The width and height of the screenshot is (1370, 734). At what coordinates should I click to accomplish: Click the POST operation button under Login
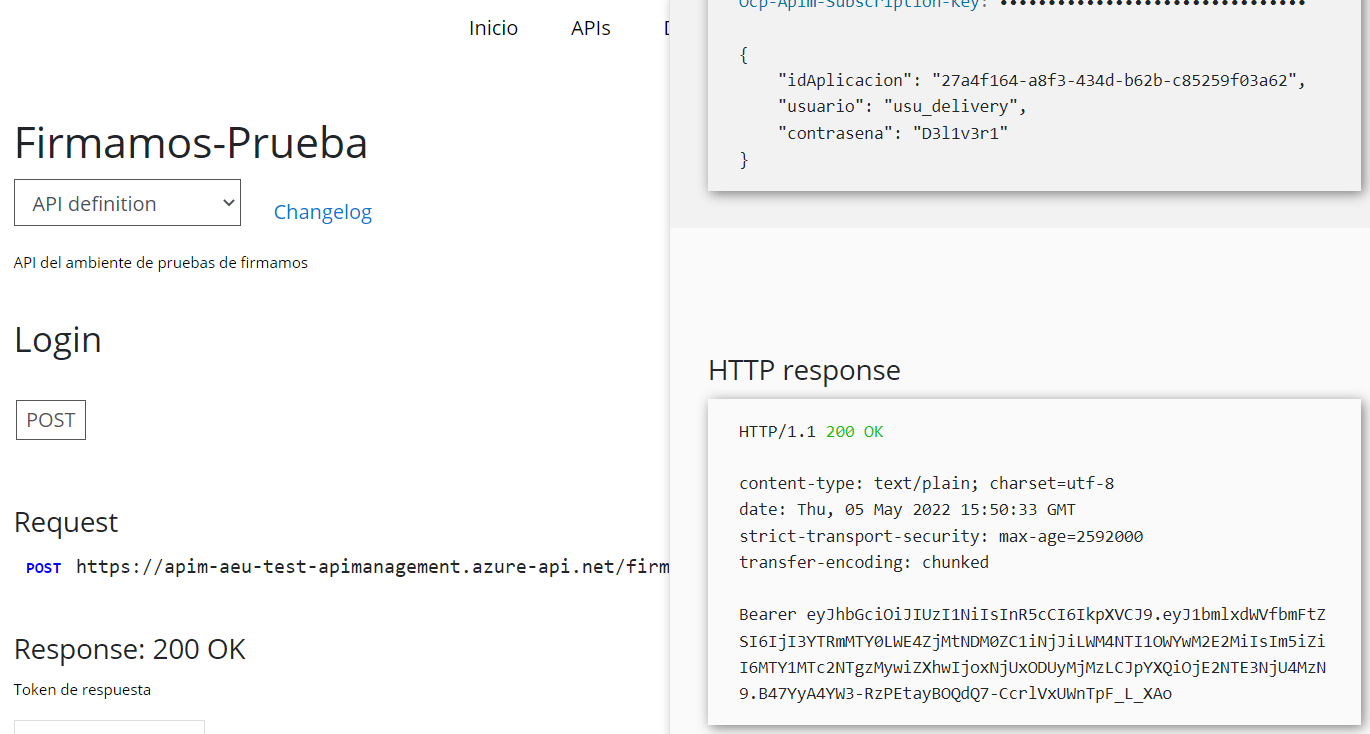(x=51, y=420)
